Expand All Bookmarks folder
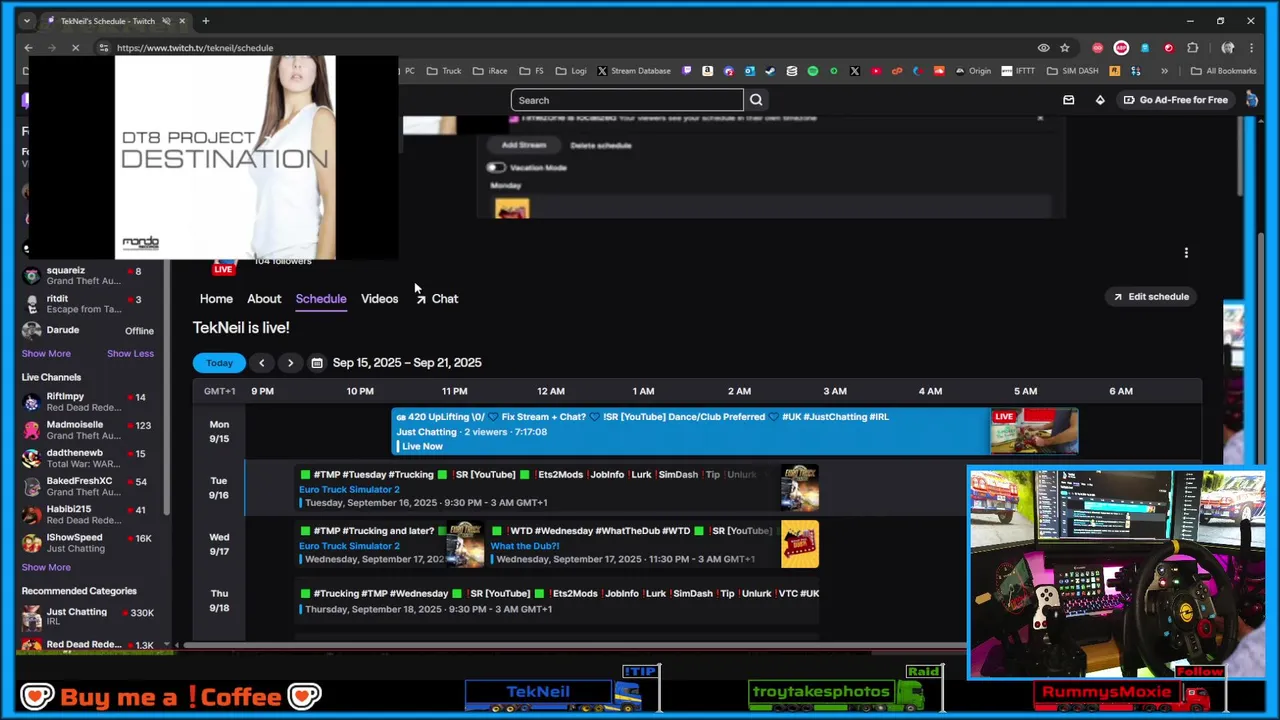 (1222, 71)
